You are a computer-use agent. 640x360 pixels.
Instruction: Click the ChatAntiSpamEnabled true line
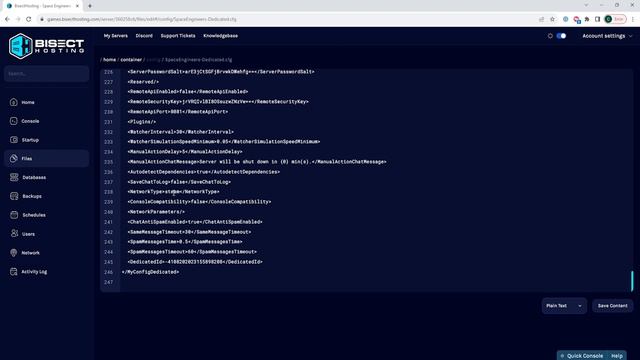tap(195, 222)
